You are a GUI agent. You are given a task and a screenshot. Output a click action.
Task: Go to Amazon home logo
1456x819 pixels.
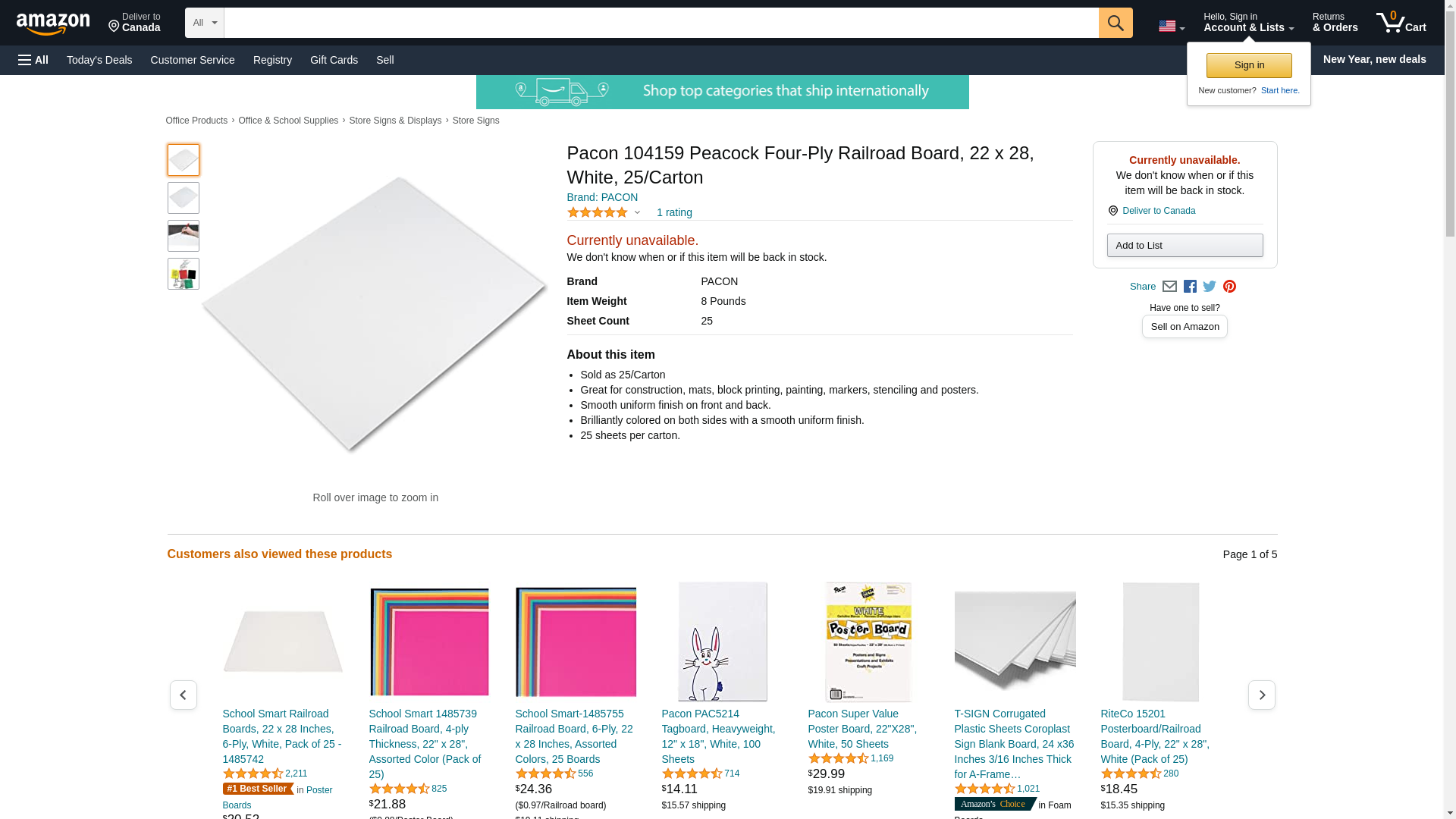53,24
